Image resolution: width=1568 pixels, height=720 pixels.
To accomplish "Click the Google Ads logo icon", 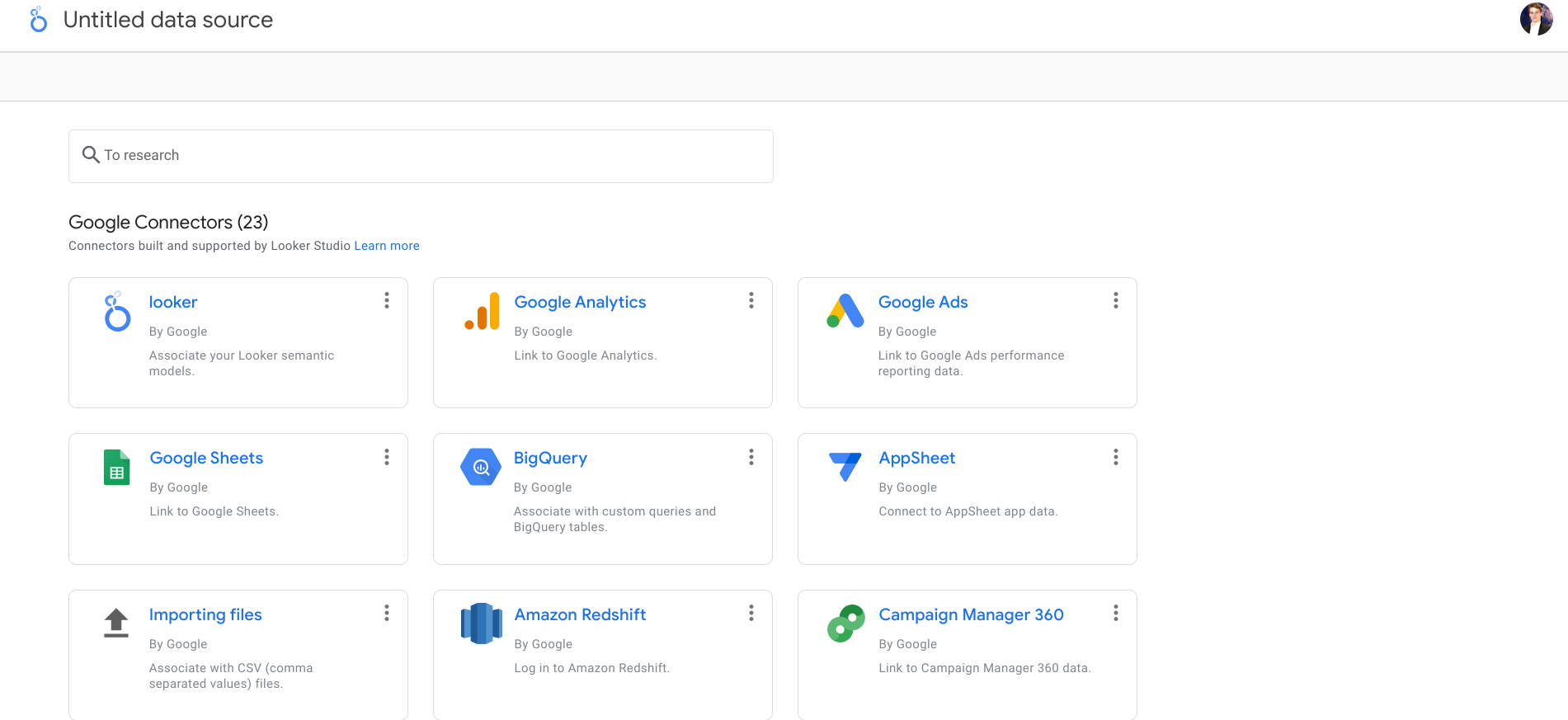I will point(845,311).
